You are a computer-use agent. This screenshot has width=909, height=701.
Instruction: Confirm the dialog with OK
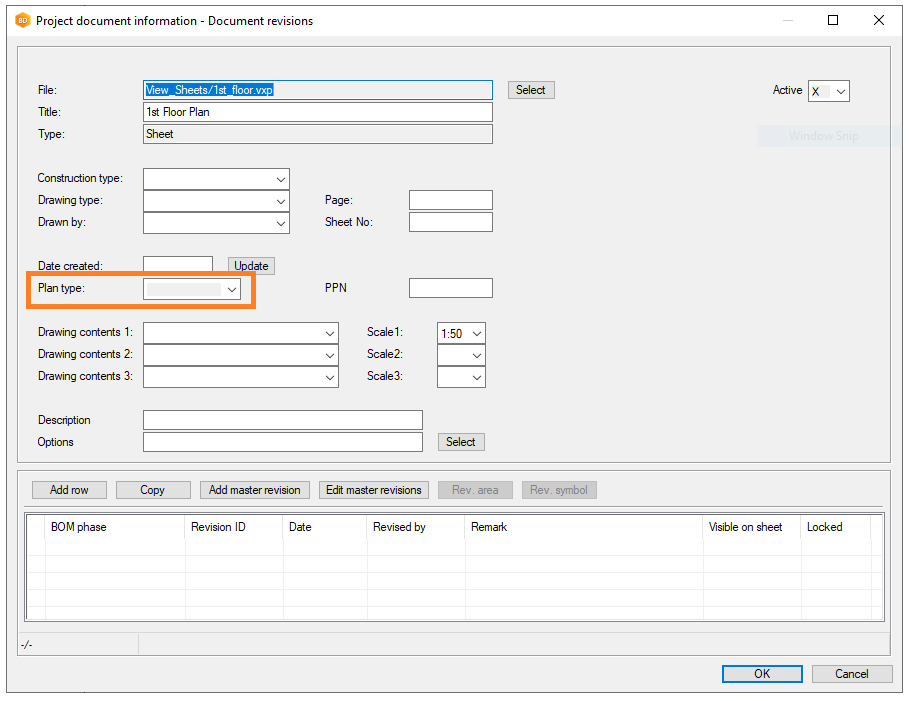tap(762, 674)
